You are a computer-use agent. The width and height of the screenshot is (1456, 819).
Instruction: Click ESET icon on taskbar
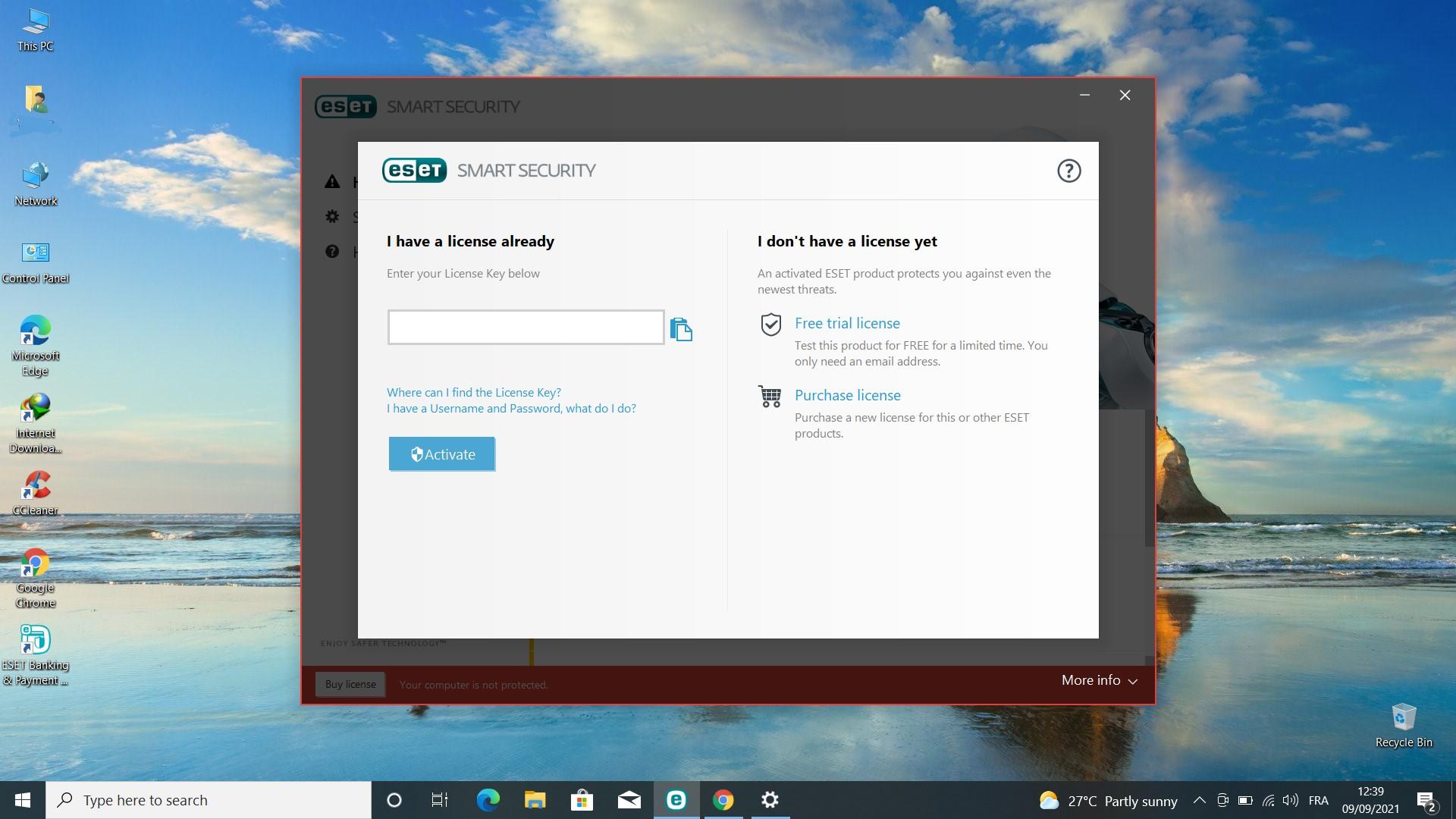[x=676, y=800]
